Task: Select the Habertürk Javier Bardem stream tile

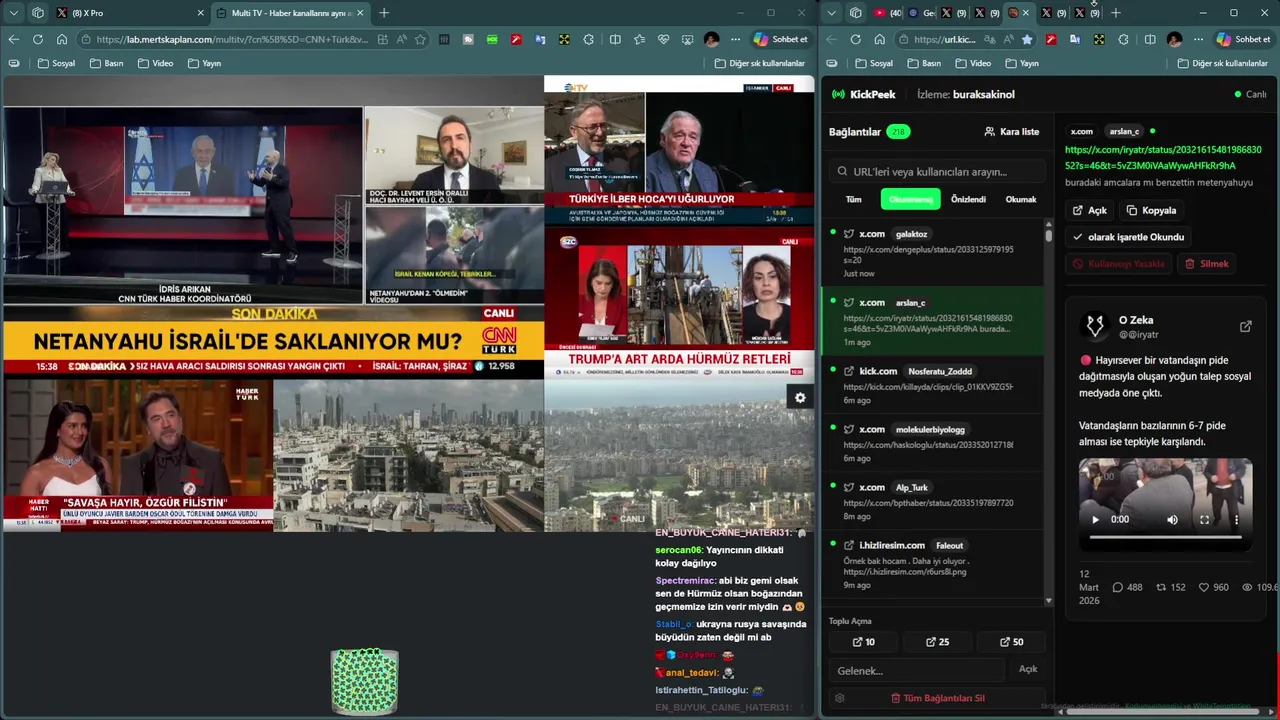Action: click(x=138, y=455)
